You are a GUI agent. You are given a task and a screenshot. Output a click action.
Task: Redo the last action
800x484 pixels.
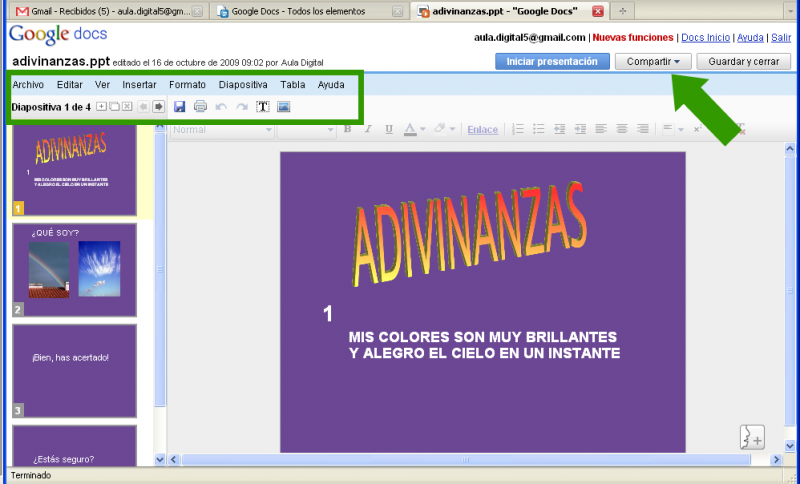coord(242,107)
